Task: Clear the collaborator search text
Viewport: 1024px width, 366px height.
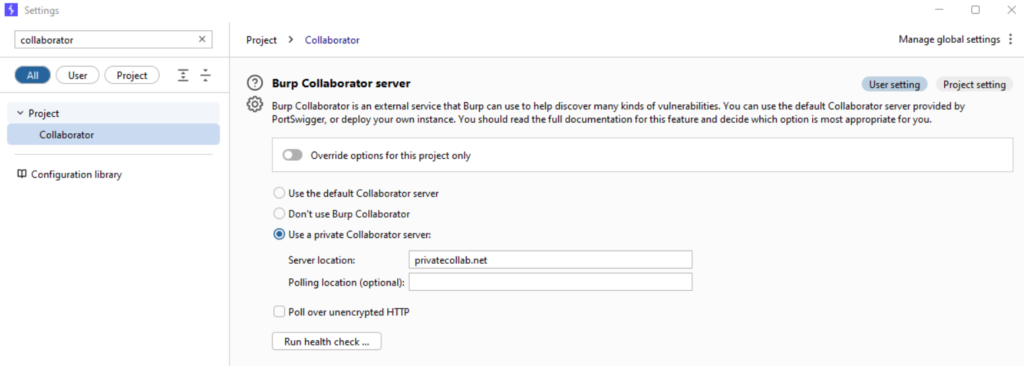Action: (202, 39)
